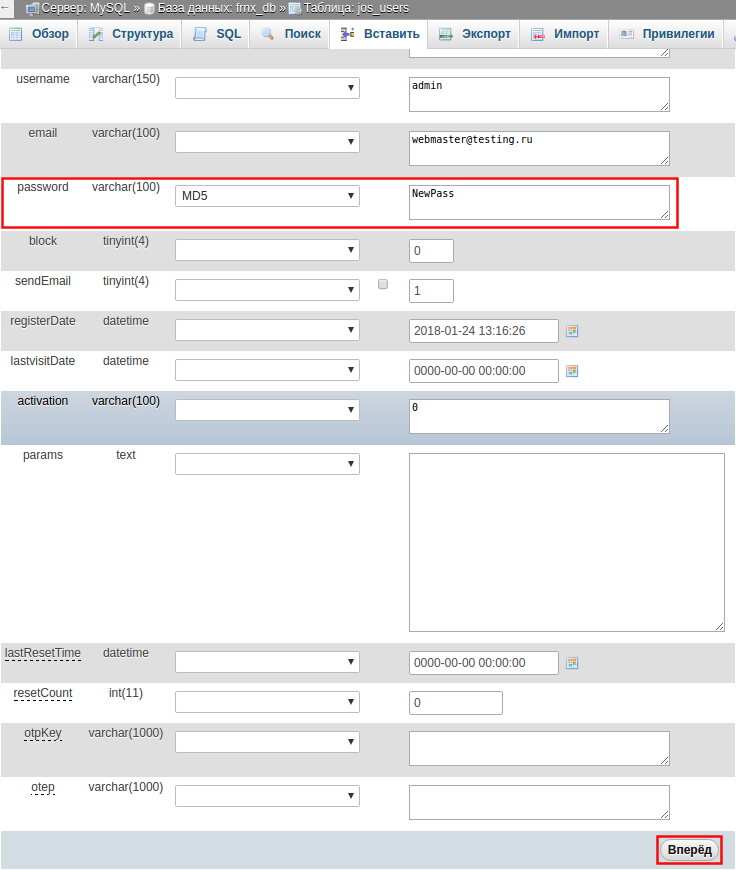Focus the lastvisitDate value field
This screenshot has height=870, width=736.
483,371
